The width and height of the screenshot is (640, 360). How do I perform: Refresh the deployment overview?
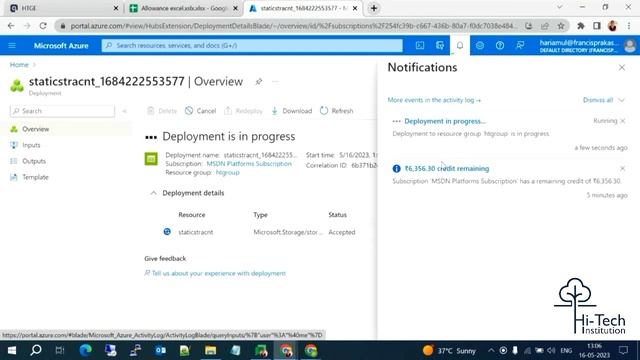tap(337, 111)
